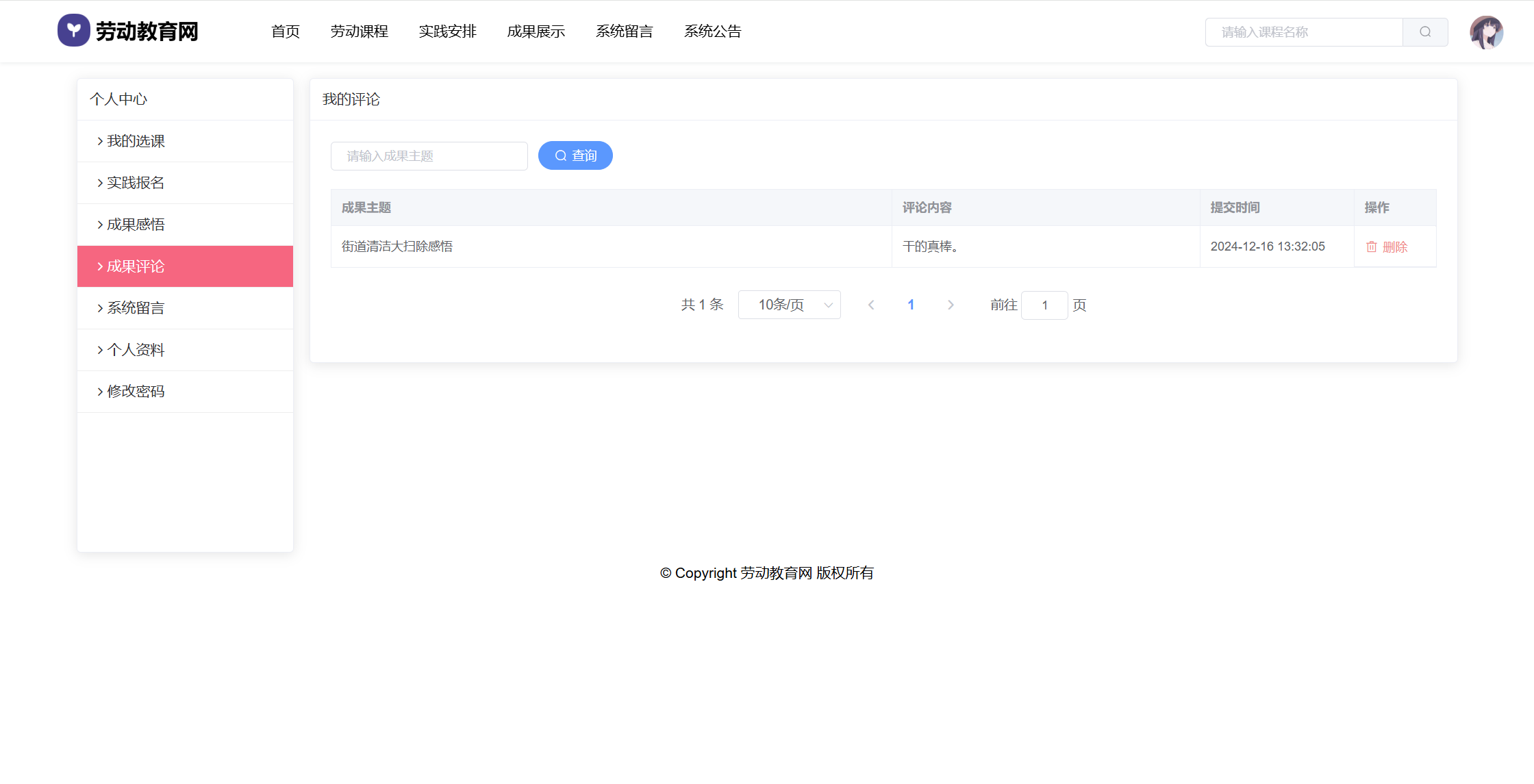Open 个人资料 in the sidebar
The height and width of the screenshot is (784, 1534).
point(136,350)
